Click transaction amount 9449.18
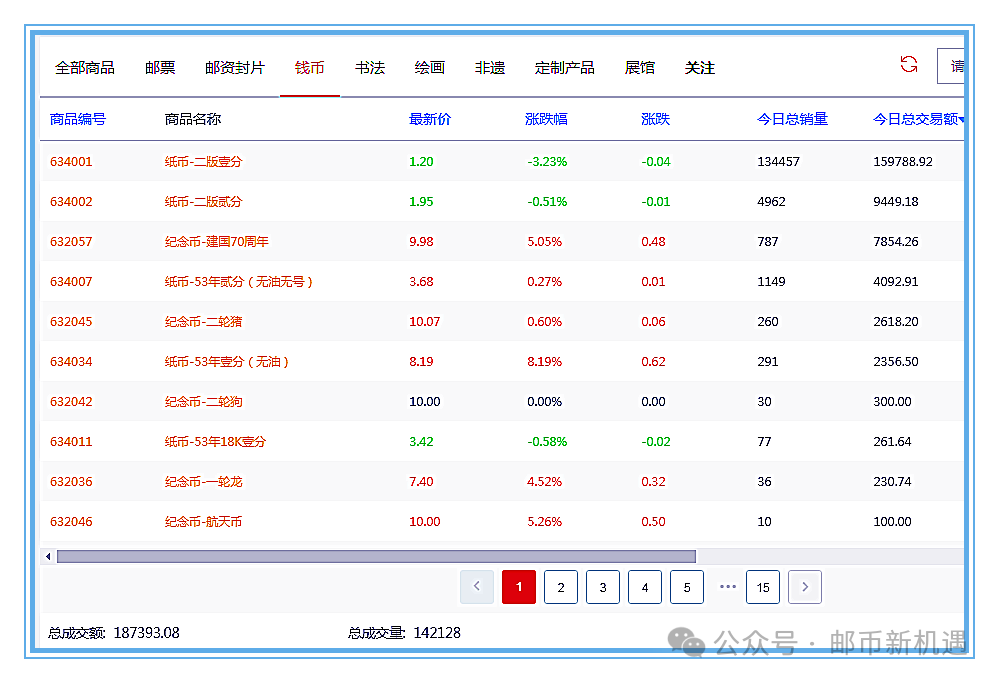999x683 pixels. tap(896, 202)
